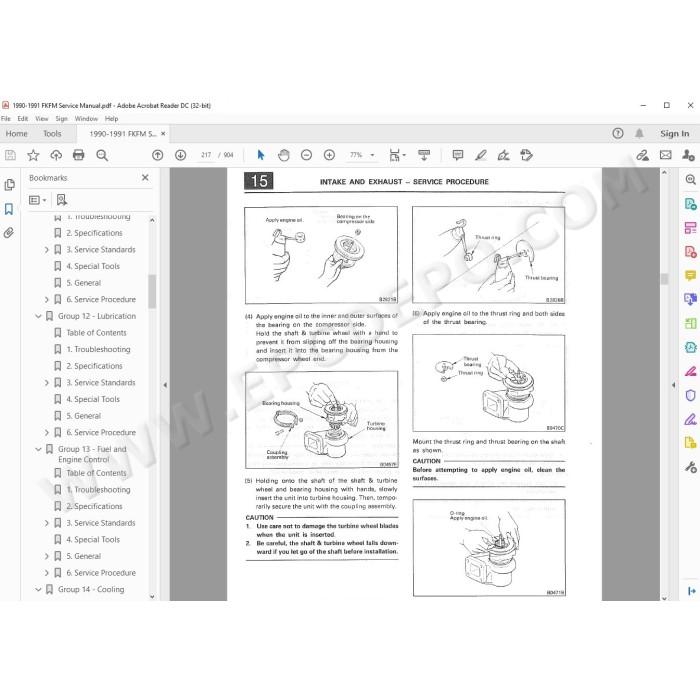Open Group 12 Table of Contents bookmark
The height and width of the screenshot is (700, 700).
pos(96,333)
